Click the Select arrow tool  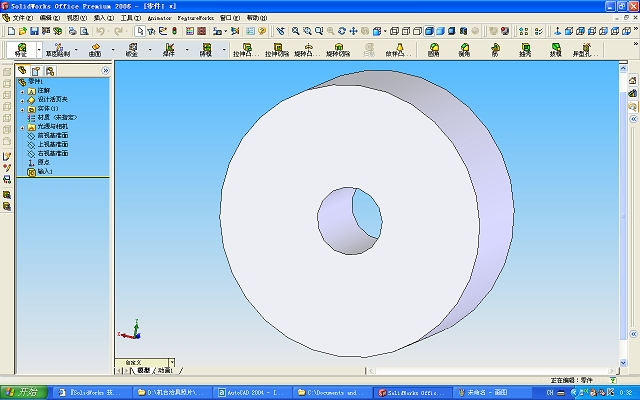coord(140,31)
